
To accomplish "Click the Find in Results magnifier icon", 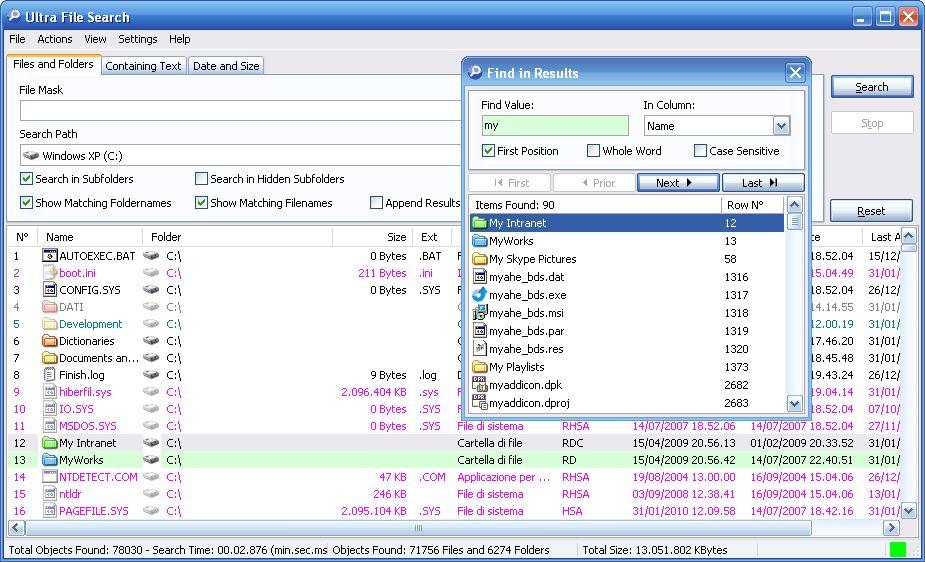I will pos(475,72).
